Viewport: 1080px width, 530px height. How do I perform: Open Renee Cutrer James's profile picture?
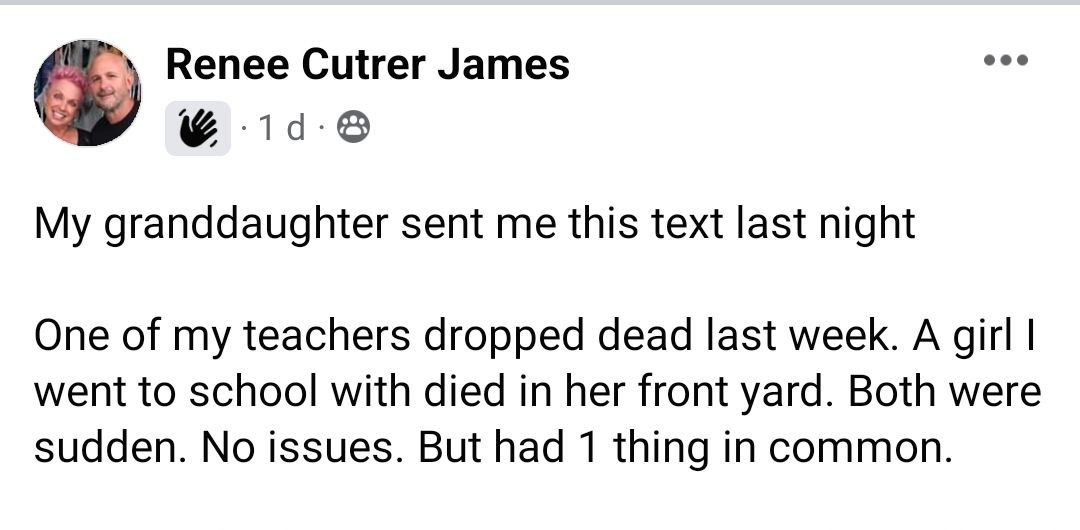click(88, 93)
